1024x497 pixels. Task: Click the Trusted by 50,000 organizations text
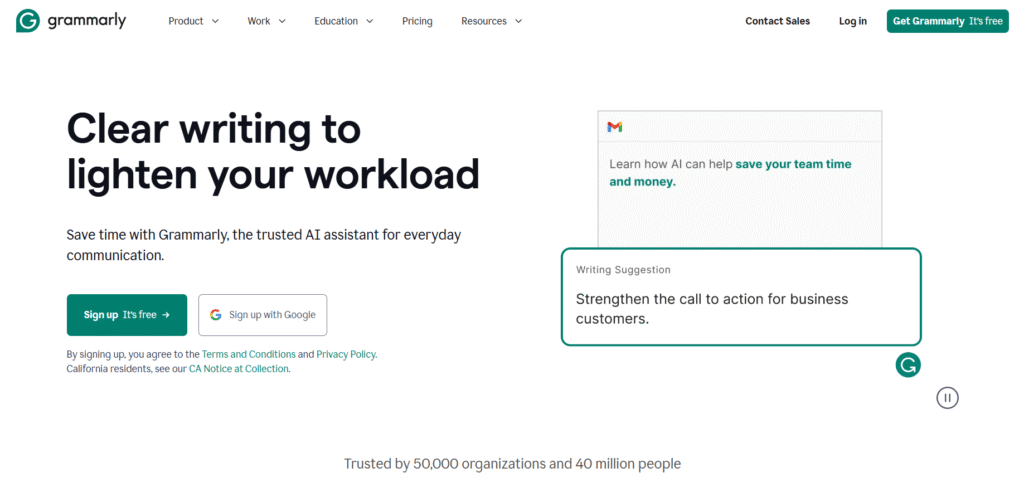(512, 464)
